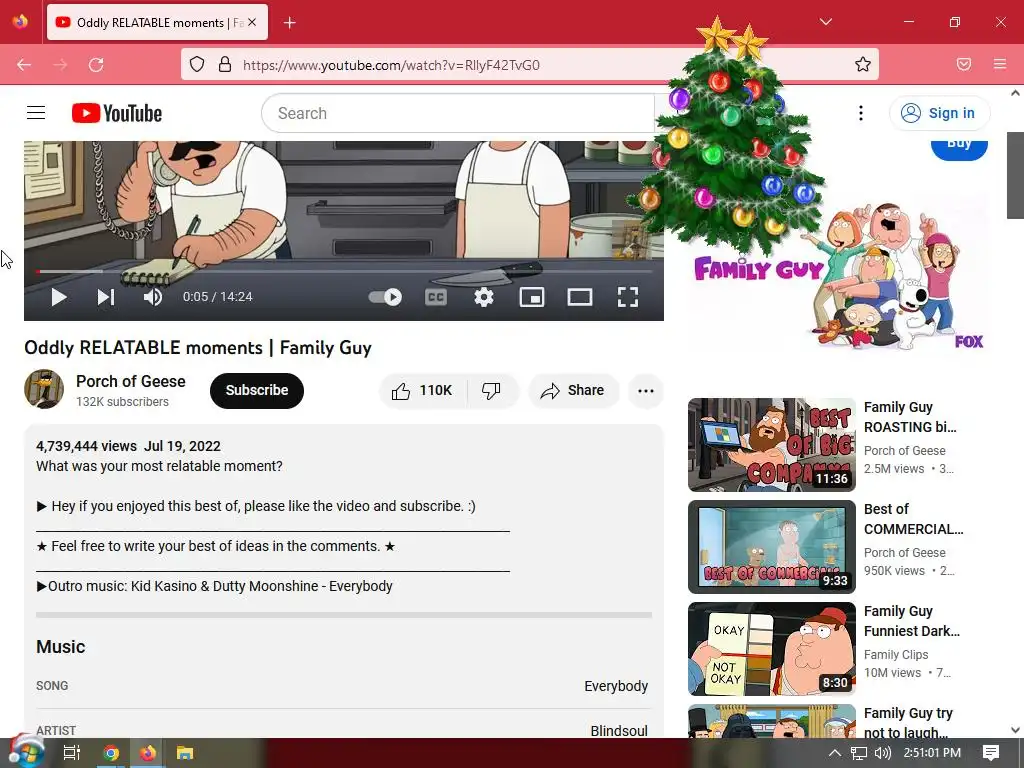Share this video
This screenshot has height=768, width=1024.
tap(573, 391)
